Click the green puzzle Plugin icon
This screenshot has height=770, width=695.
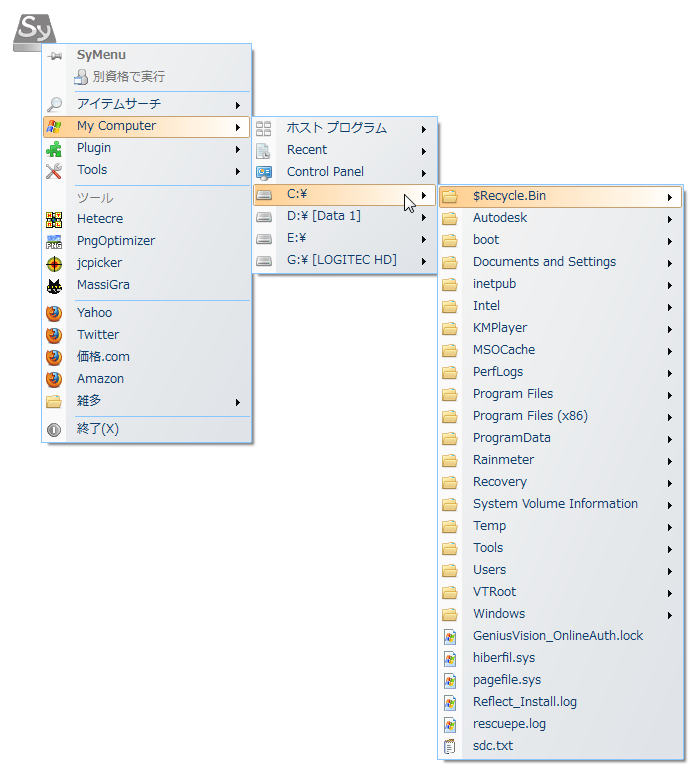(54, 149)
